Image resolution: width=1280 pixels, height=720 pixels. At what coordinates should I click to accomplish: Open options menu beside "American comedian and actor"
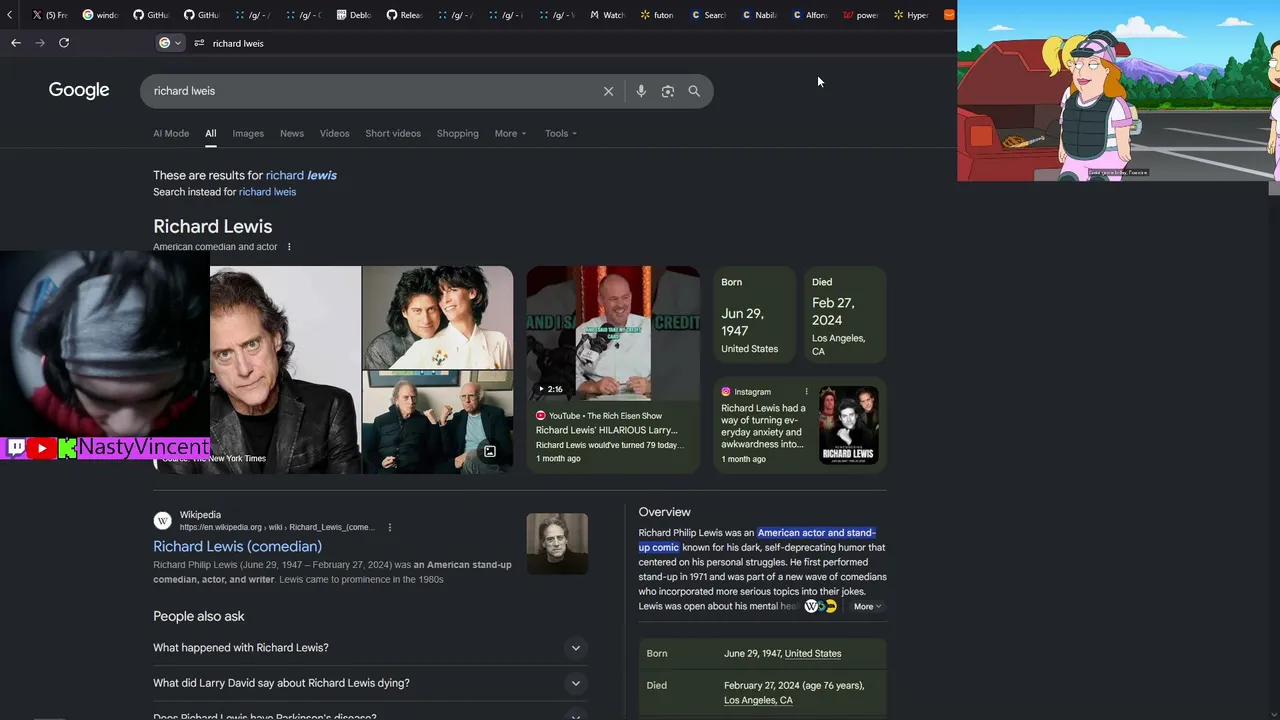click(289, 247)
